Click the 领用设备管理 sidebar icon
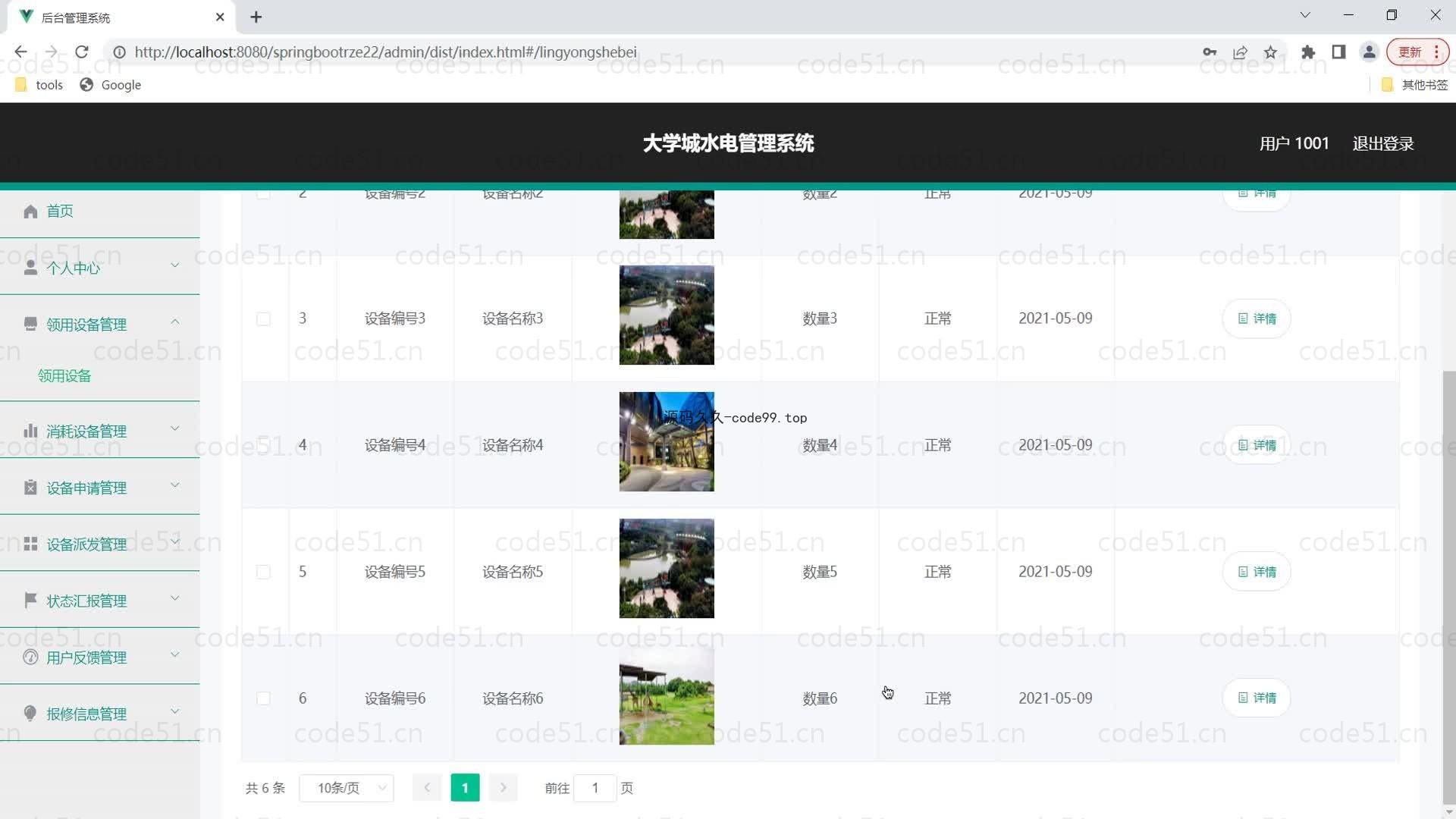1456x819 pixels. click(x=30, y=325)
